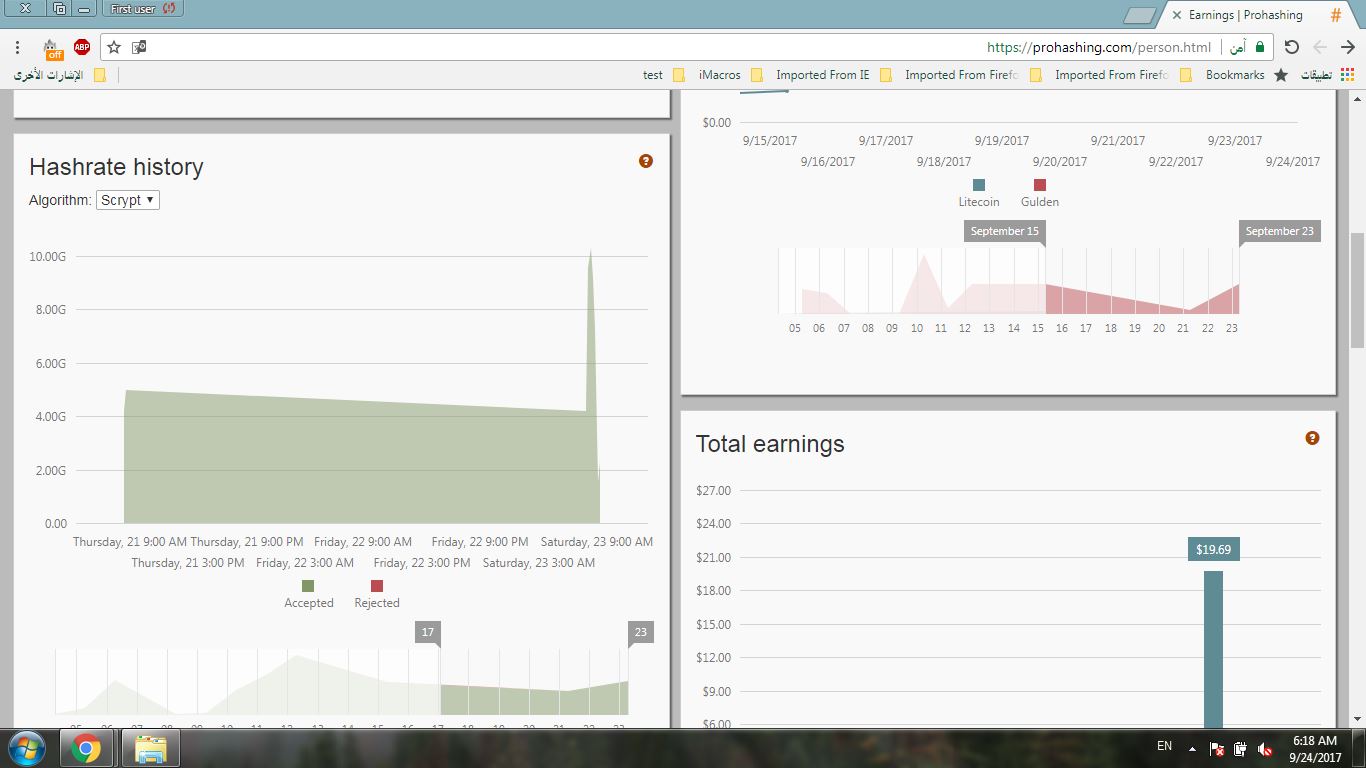
Task: Open the Chrome three-dot menu
Action: [18, 47]
